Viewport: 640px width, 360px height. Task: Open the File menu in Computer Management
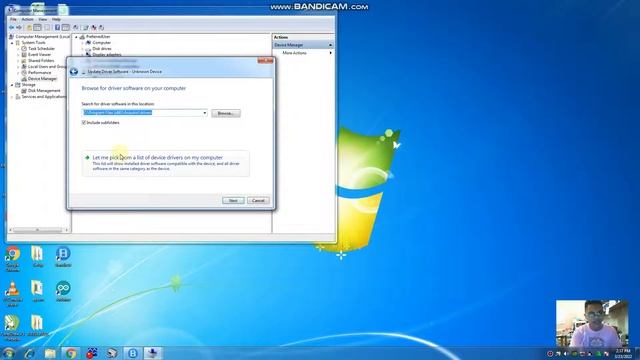13,19
